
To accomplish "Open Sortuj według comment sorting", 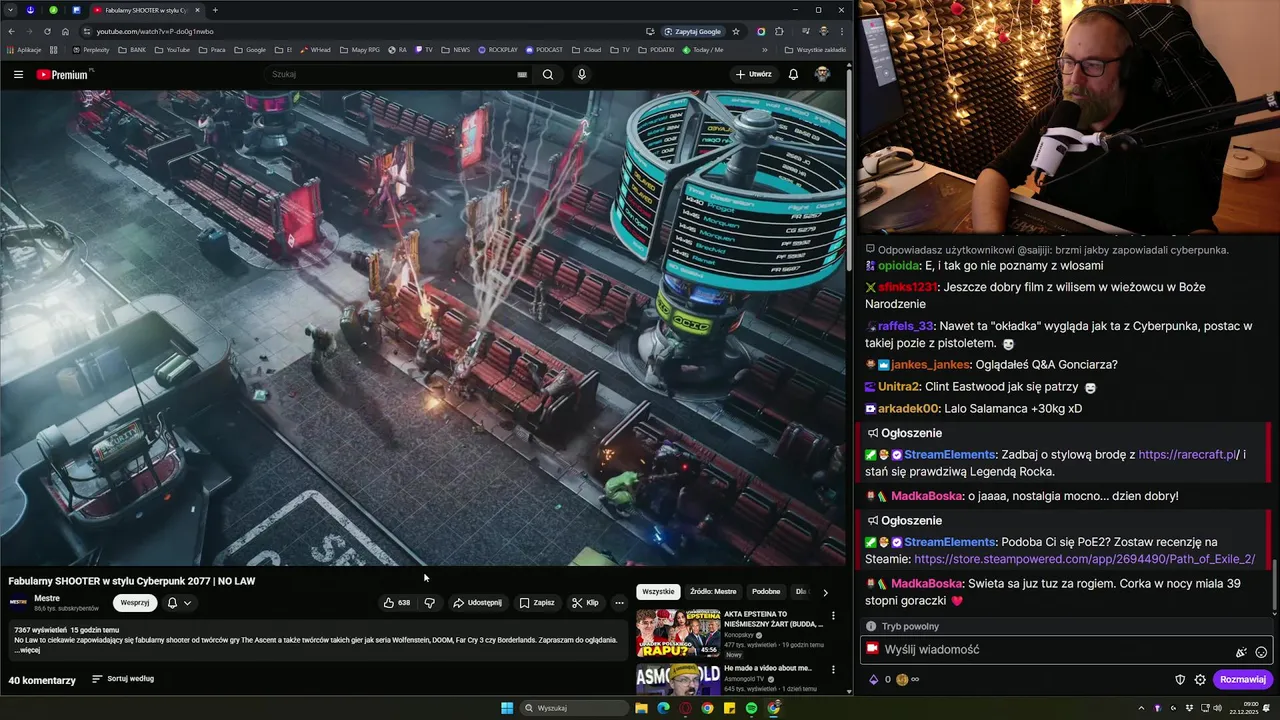I will coord(123,679).
